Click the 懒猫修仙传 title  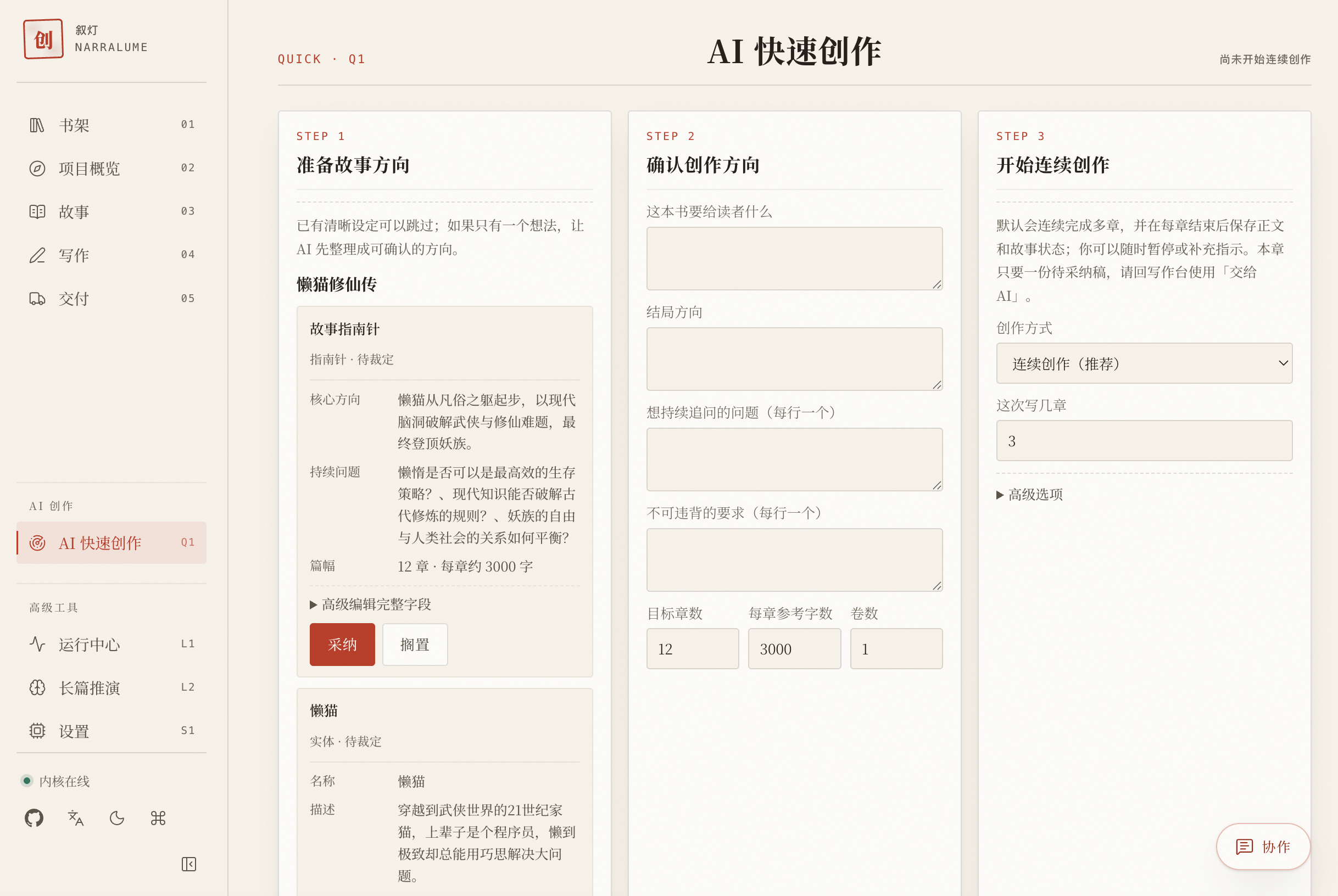337,284
